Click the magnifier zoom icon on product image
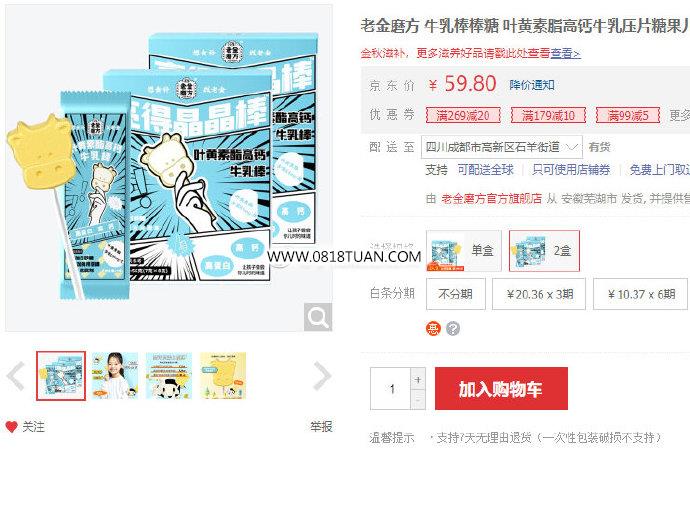The image size is (690, 515). pos(318,316)
